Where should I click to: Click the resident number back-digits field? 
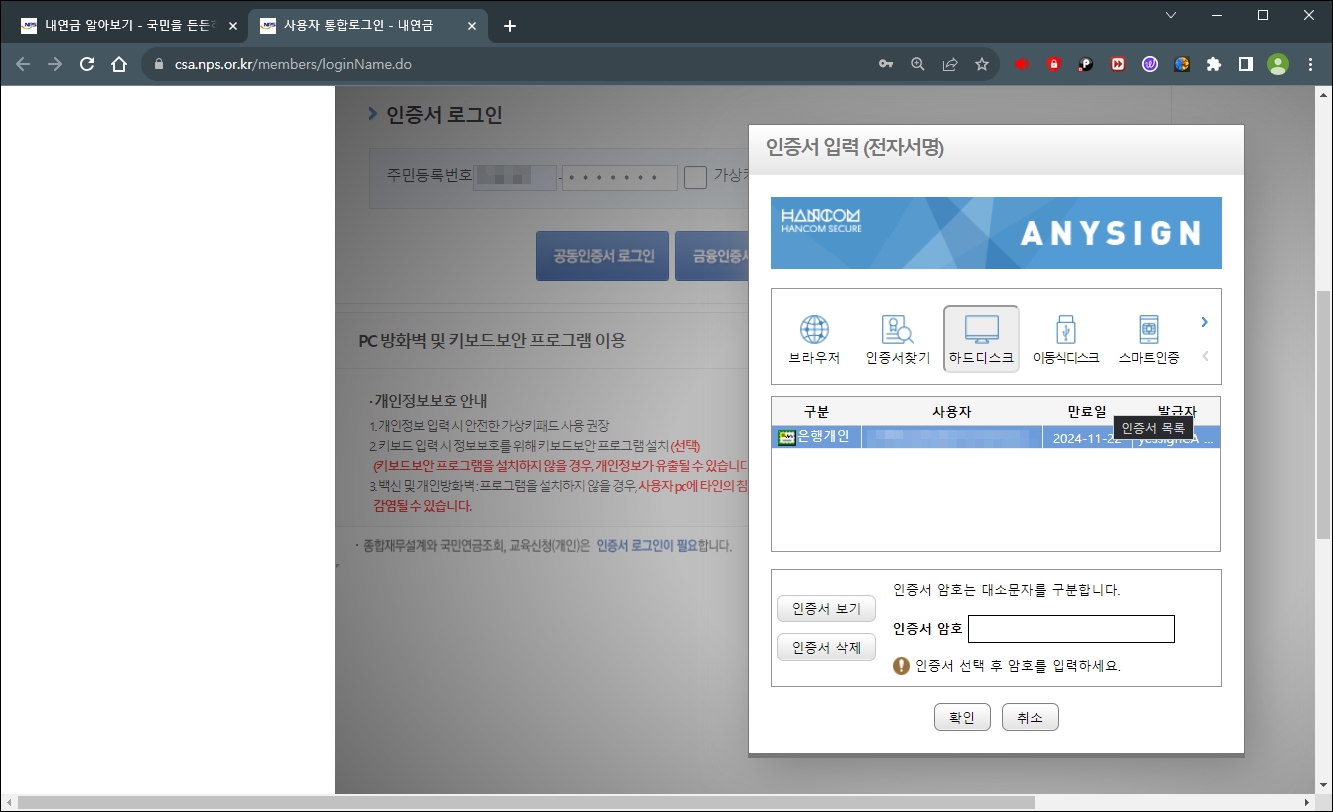pos(620,178)
